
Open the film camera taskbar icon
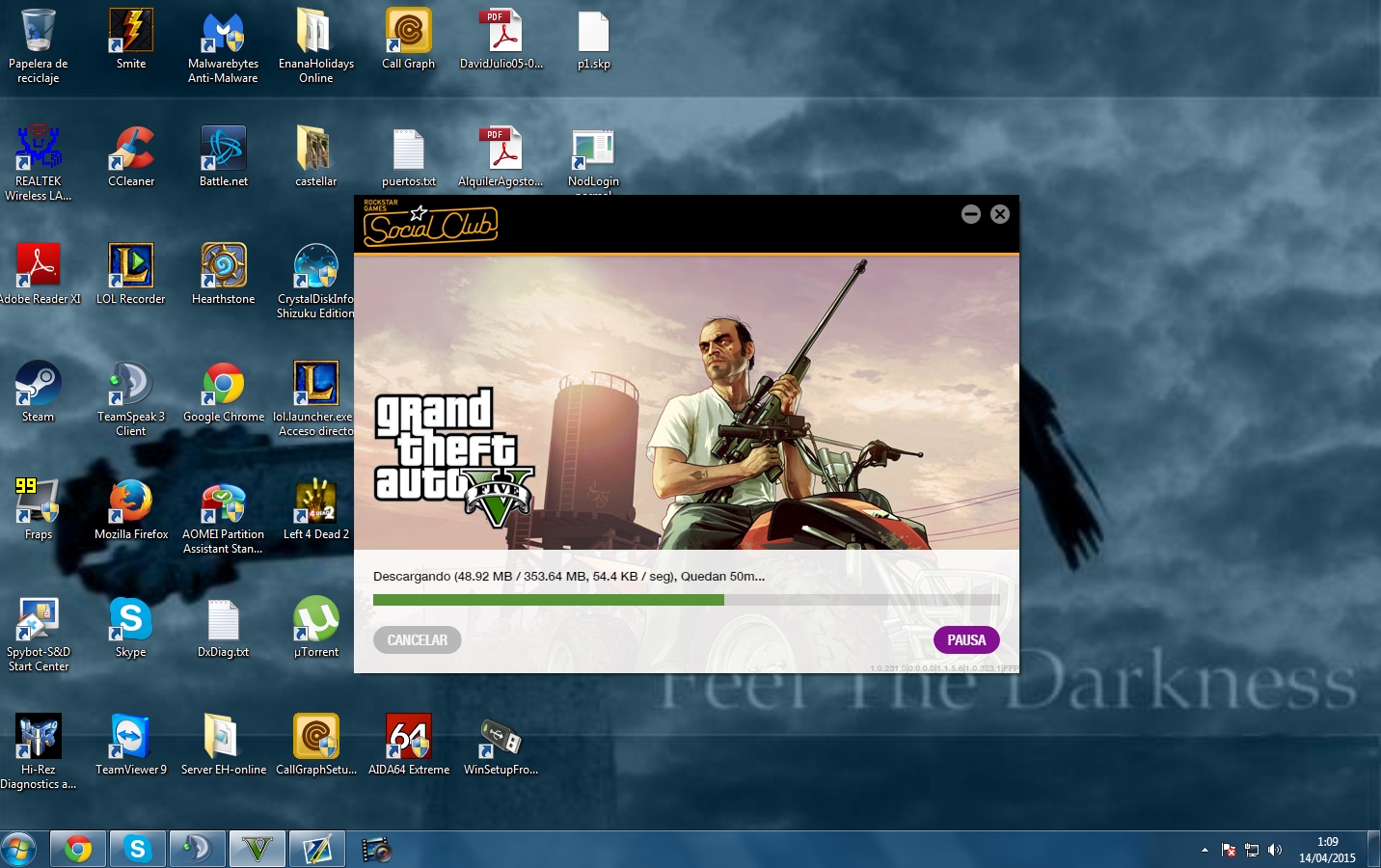(x=376, y=849)
